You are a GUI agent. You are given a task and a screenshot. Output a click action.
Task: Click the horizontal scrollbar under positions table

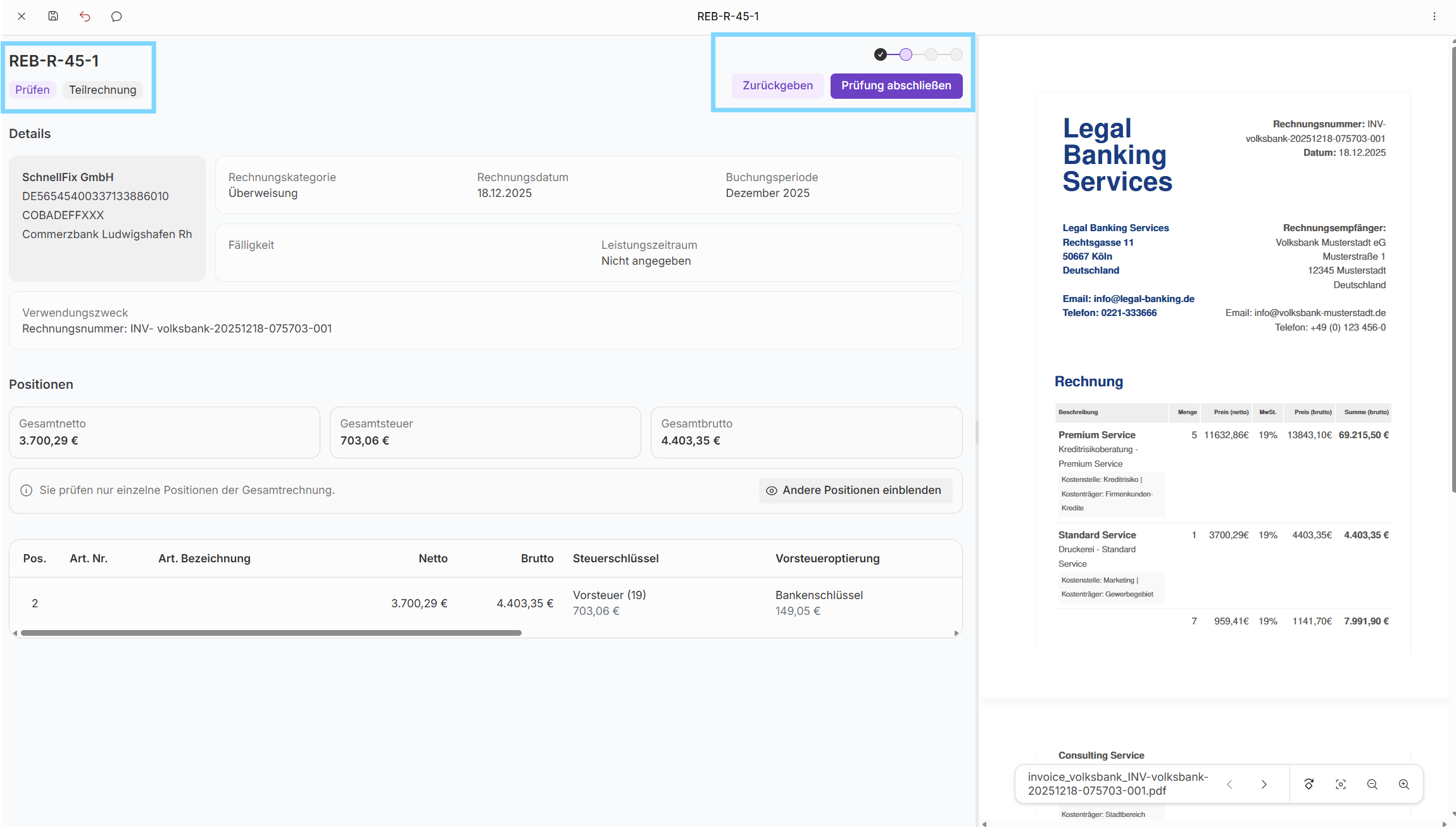tap(271, 633)
